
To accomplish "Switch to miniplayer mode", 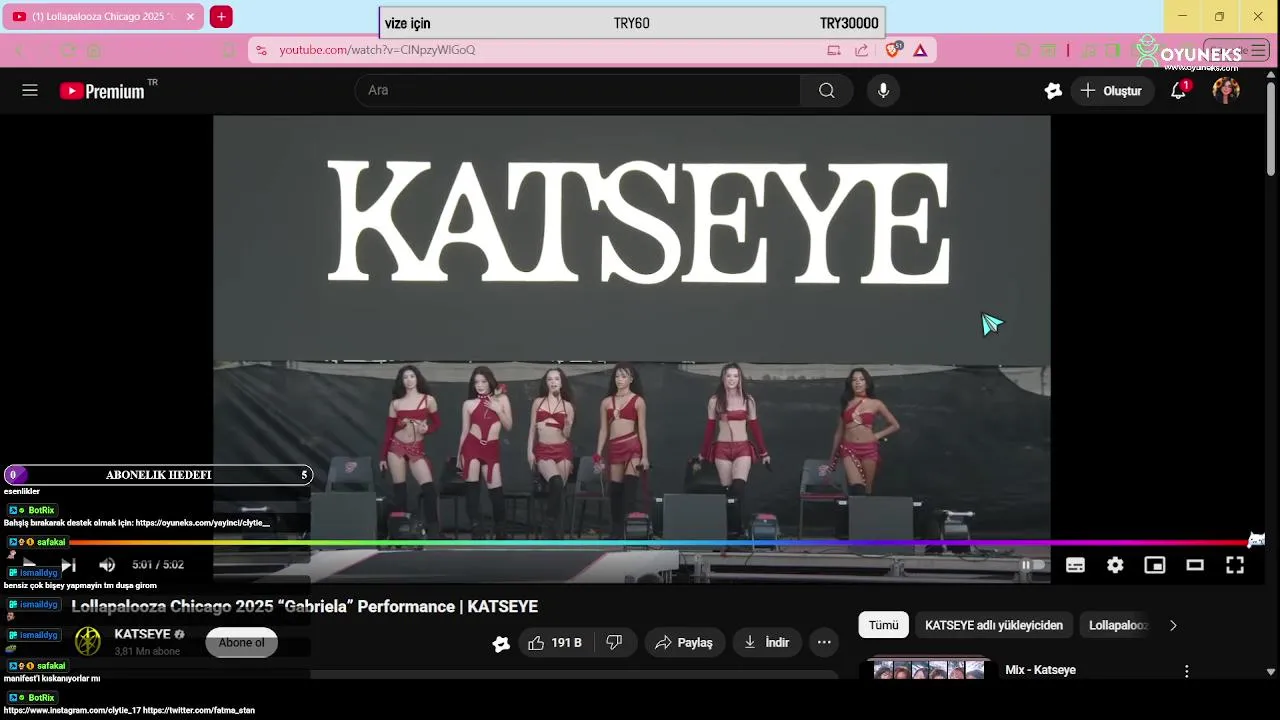I will click(1155, 565).
